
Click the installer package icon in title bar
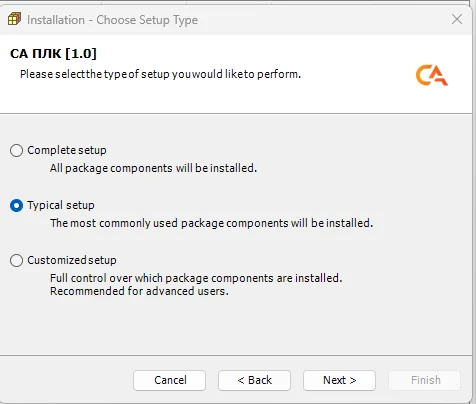point(14,19)
